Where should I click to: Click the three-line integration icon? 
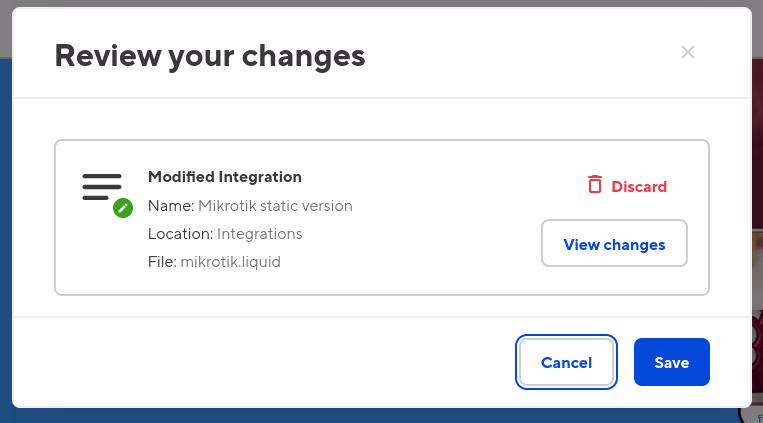[x=102, y=187]
